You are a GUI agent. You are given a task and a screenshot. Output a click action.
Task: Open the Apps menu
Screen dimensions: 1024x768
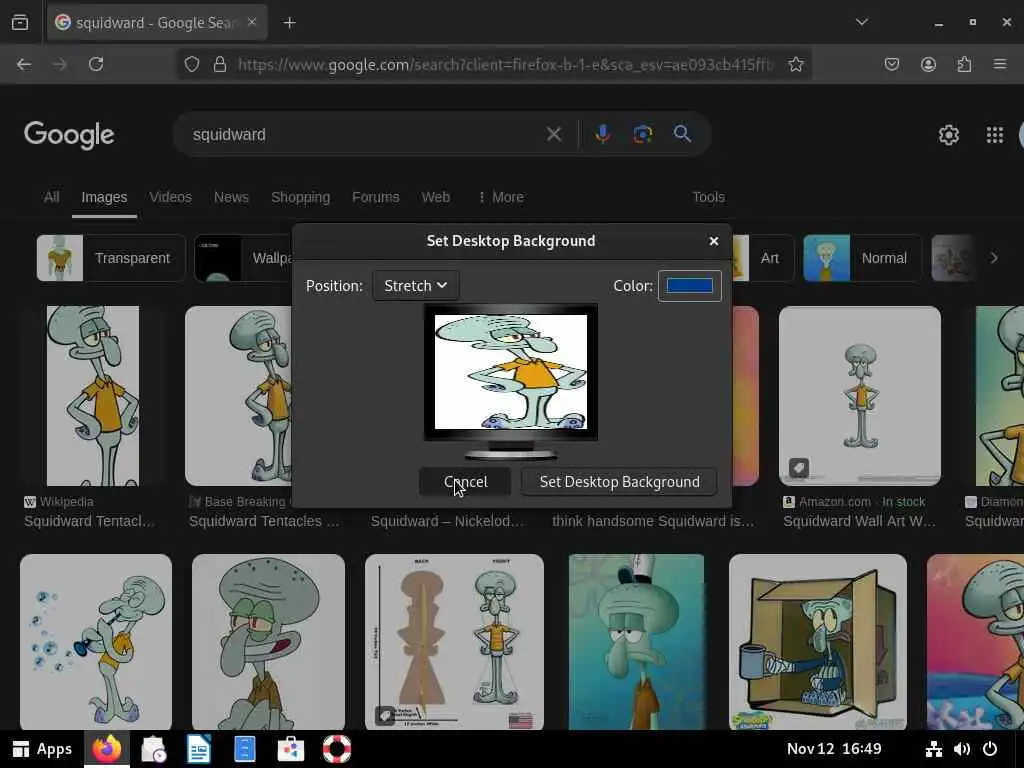tap(42, 749)
